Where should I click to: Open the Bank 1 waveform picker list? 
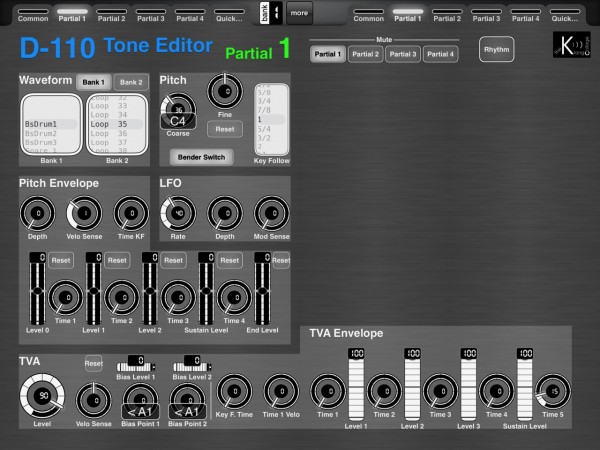tap(52, 124)
